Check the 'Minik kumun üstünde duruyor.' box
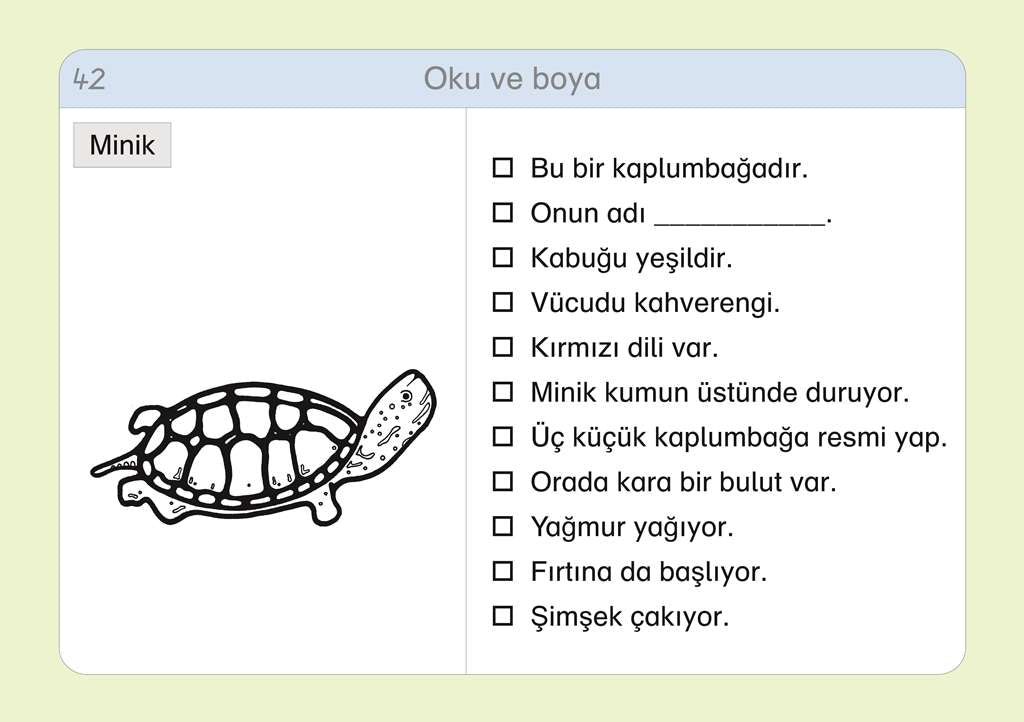1024x722 pixels. (502, 392)
